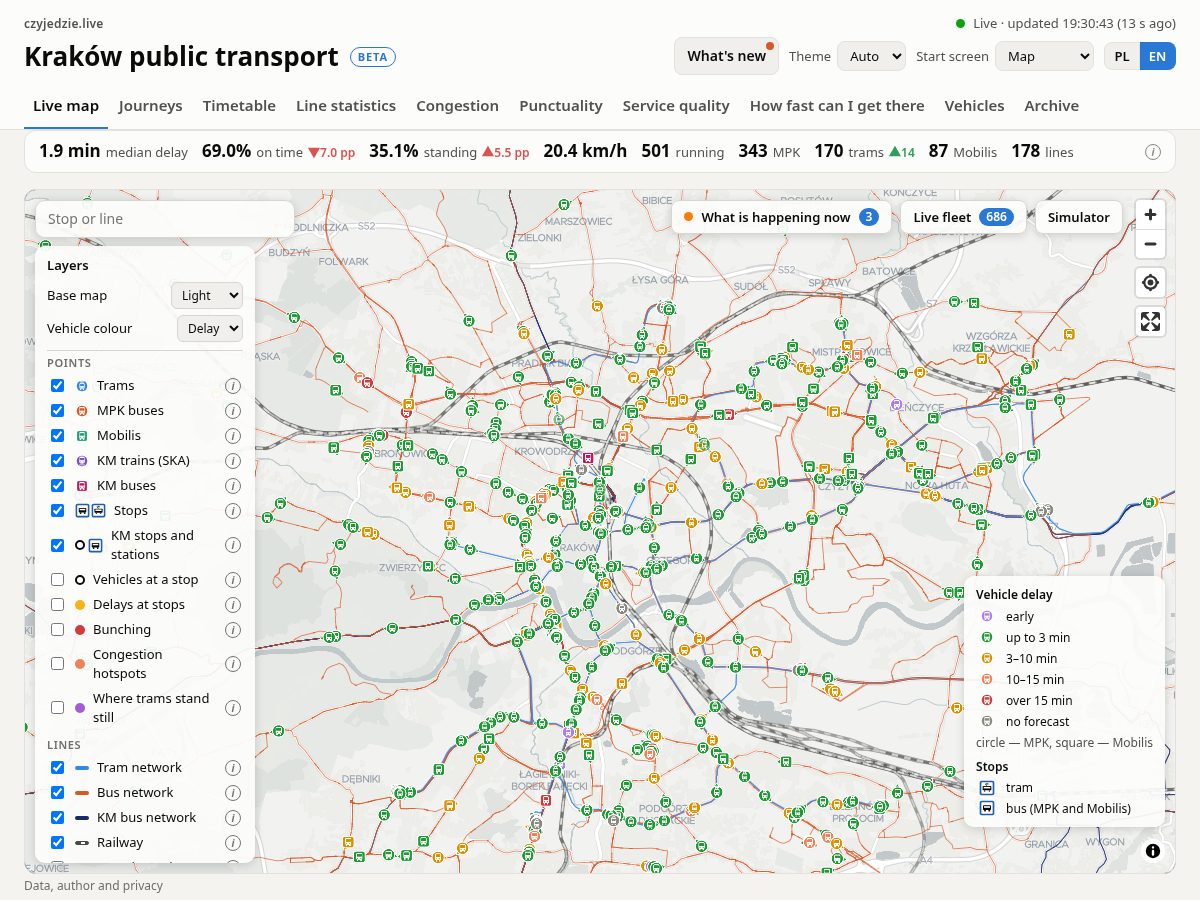Enable Delays at stops layer

click(58, 605)
